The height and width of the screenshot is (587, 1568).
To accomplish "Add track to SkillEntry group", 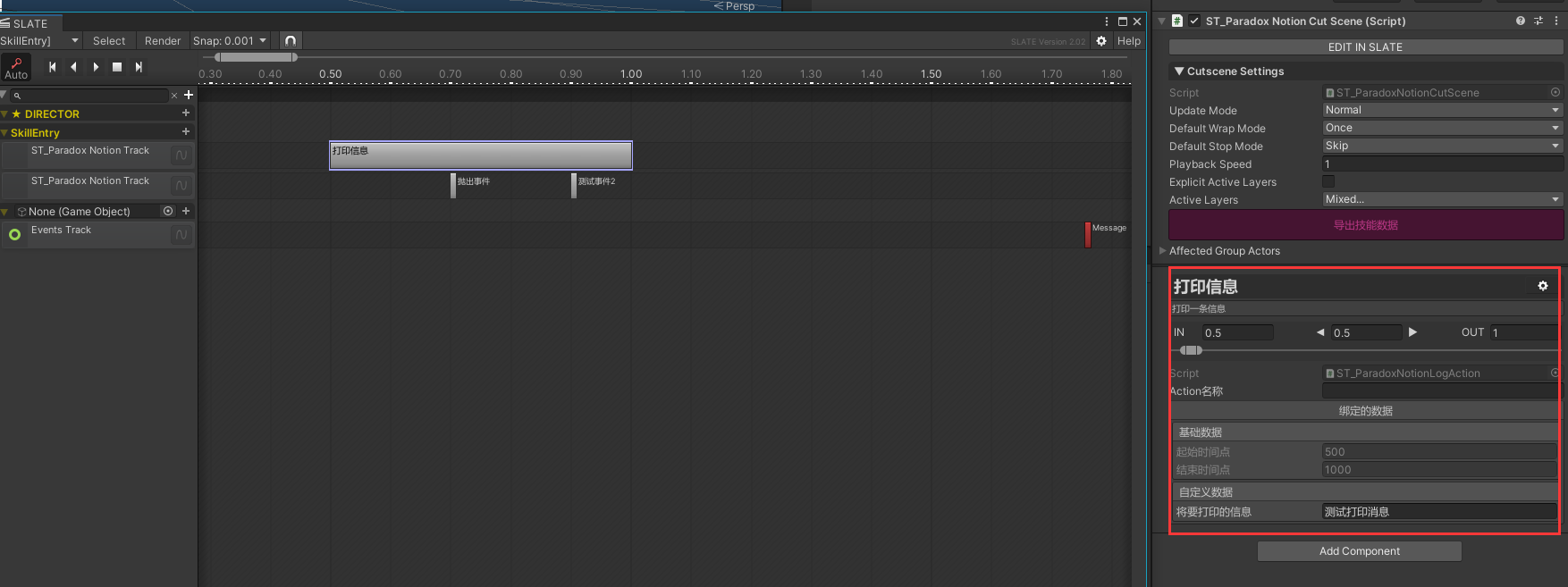I will pos(186,132).
